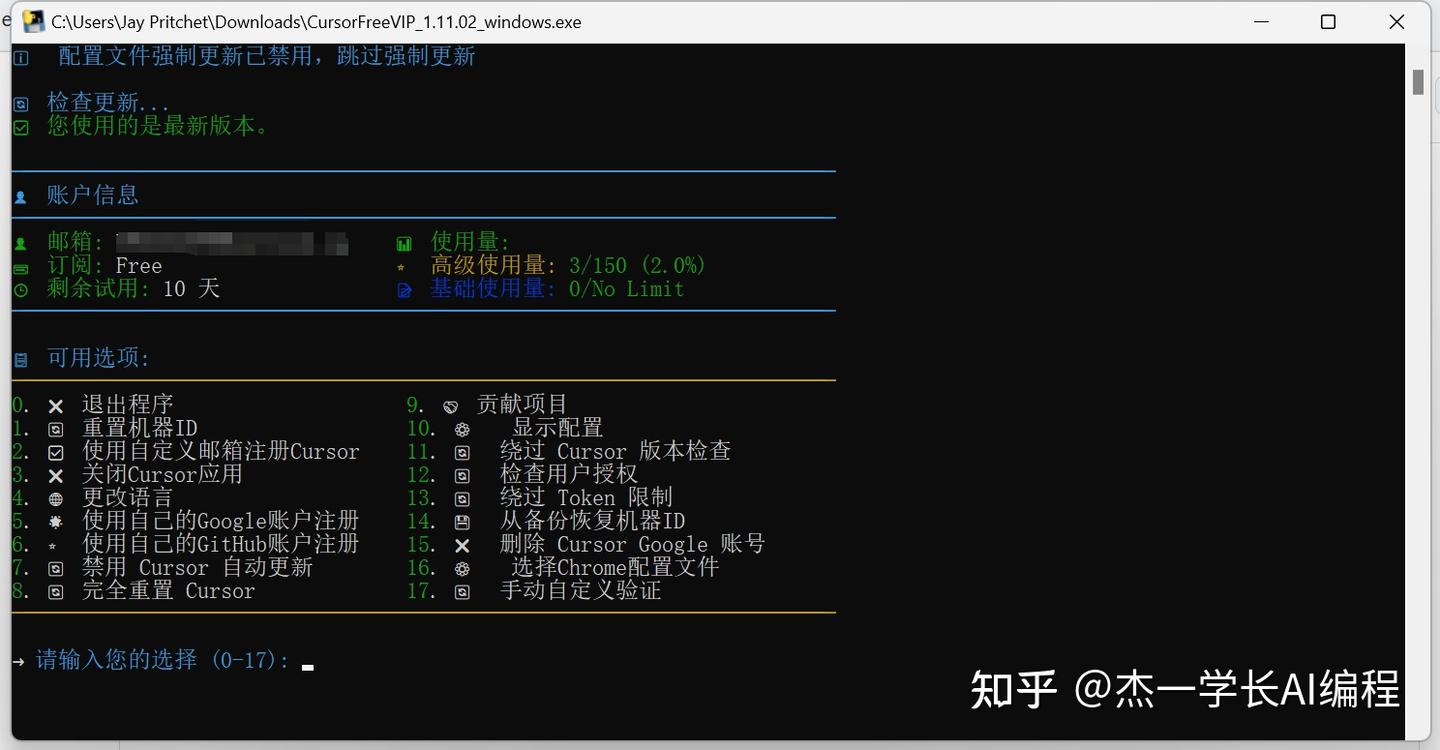1440x750 pixels.
Task: Click the X icon beside 删除 Cursor Google 账号
Action: click(462, 544)
